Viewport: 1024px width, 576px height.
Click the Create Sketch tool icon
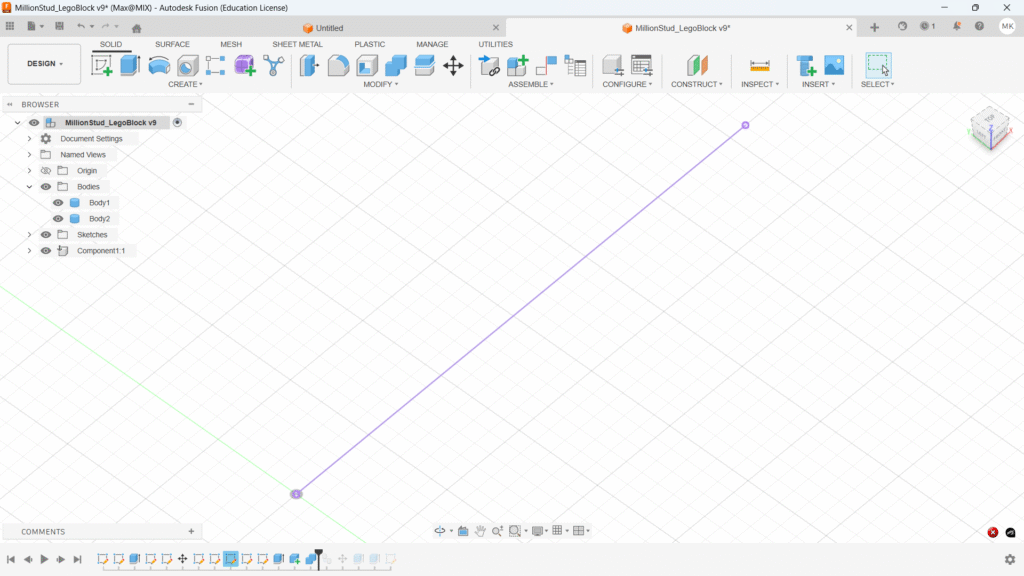[x=102, y=66]
